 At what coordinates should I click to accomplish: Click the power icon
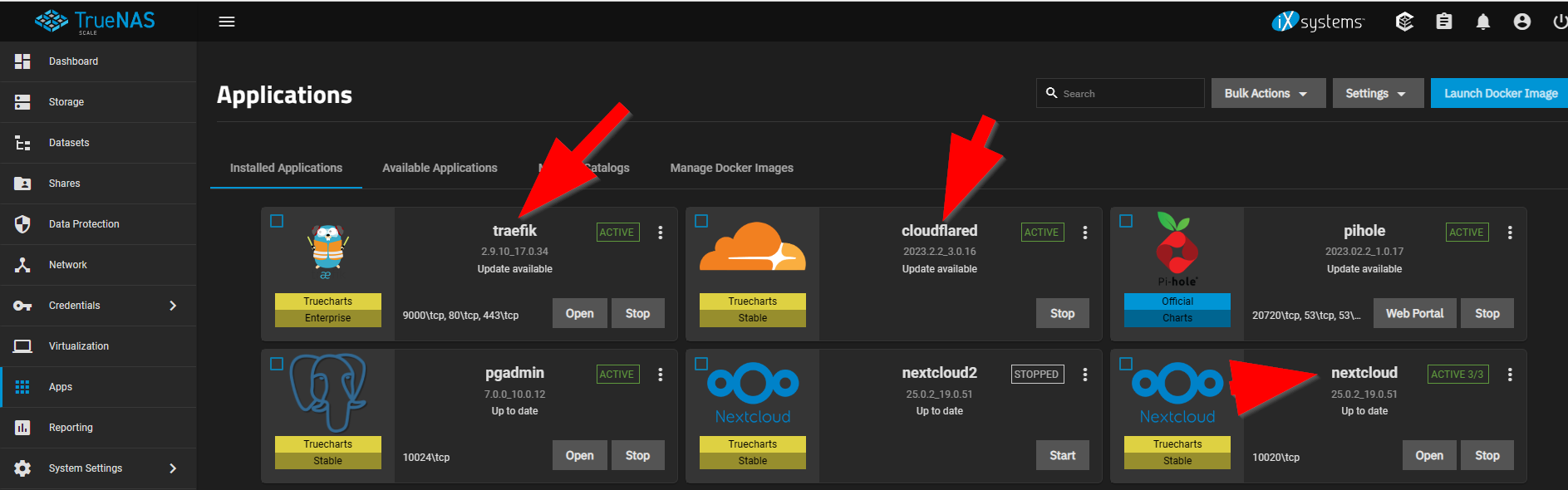point(1560,22)
